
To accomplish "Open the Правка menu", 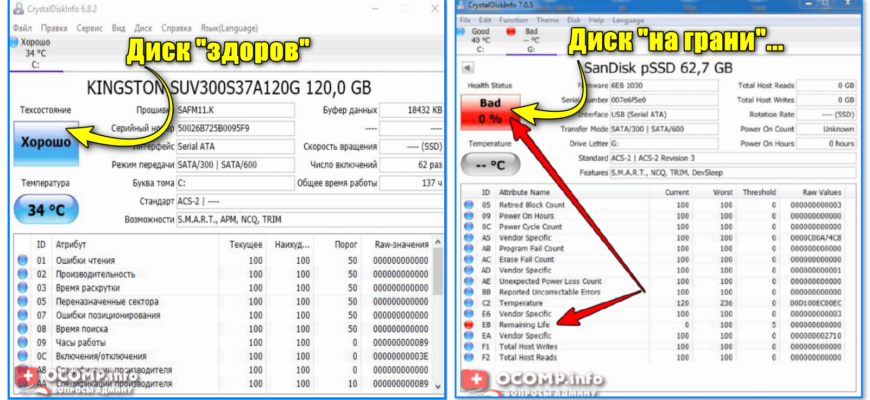I will [54, 28].
